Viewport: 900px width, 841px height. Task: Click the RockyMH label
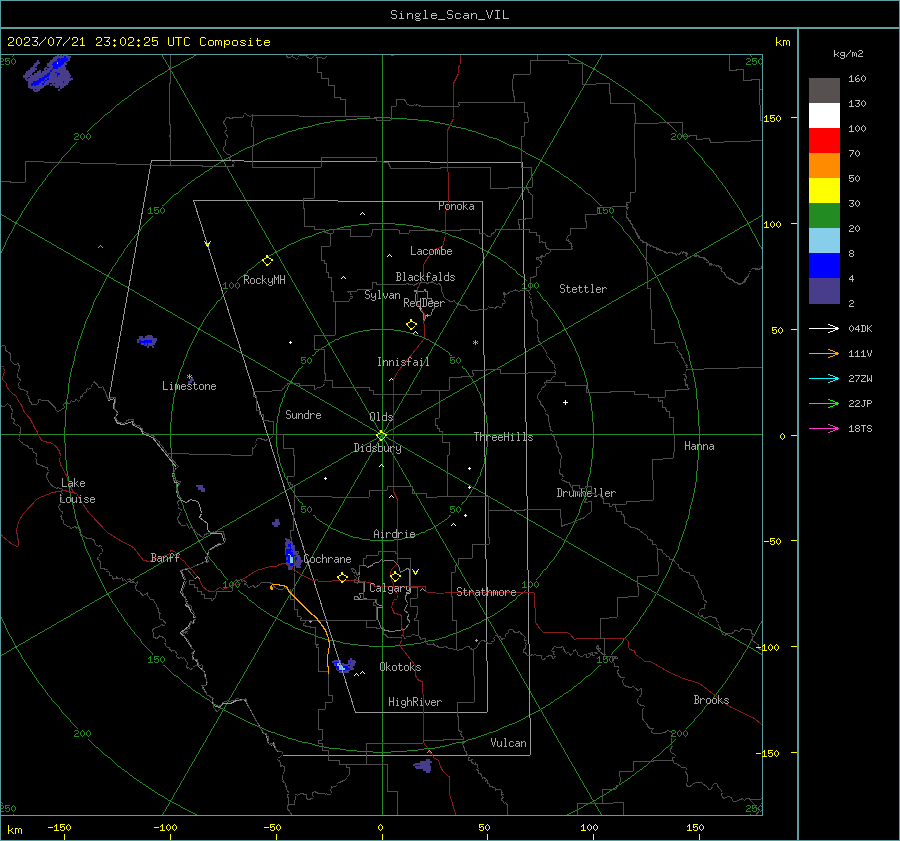(x=264, y=280)
